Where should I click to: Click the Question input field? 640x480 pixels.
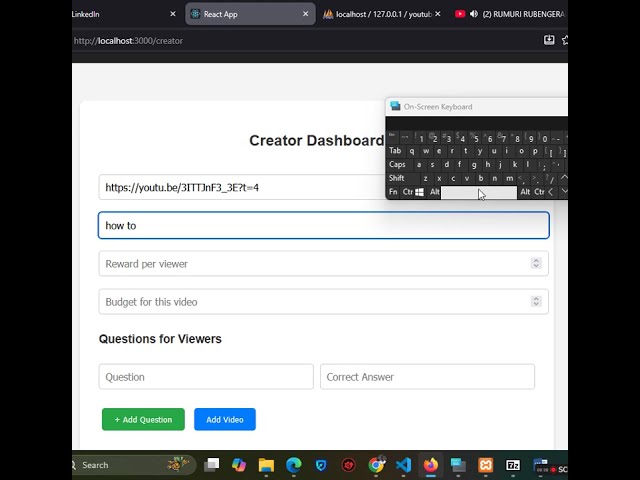pos(206,377)
